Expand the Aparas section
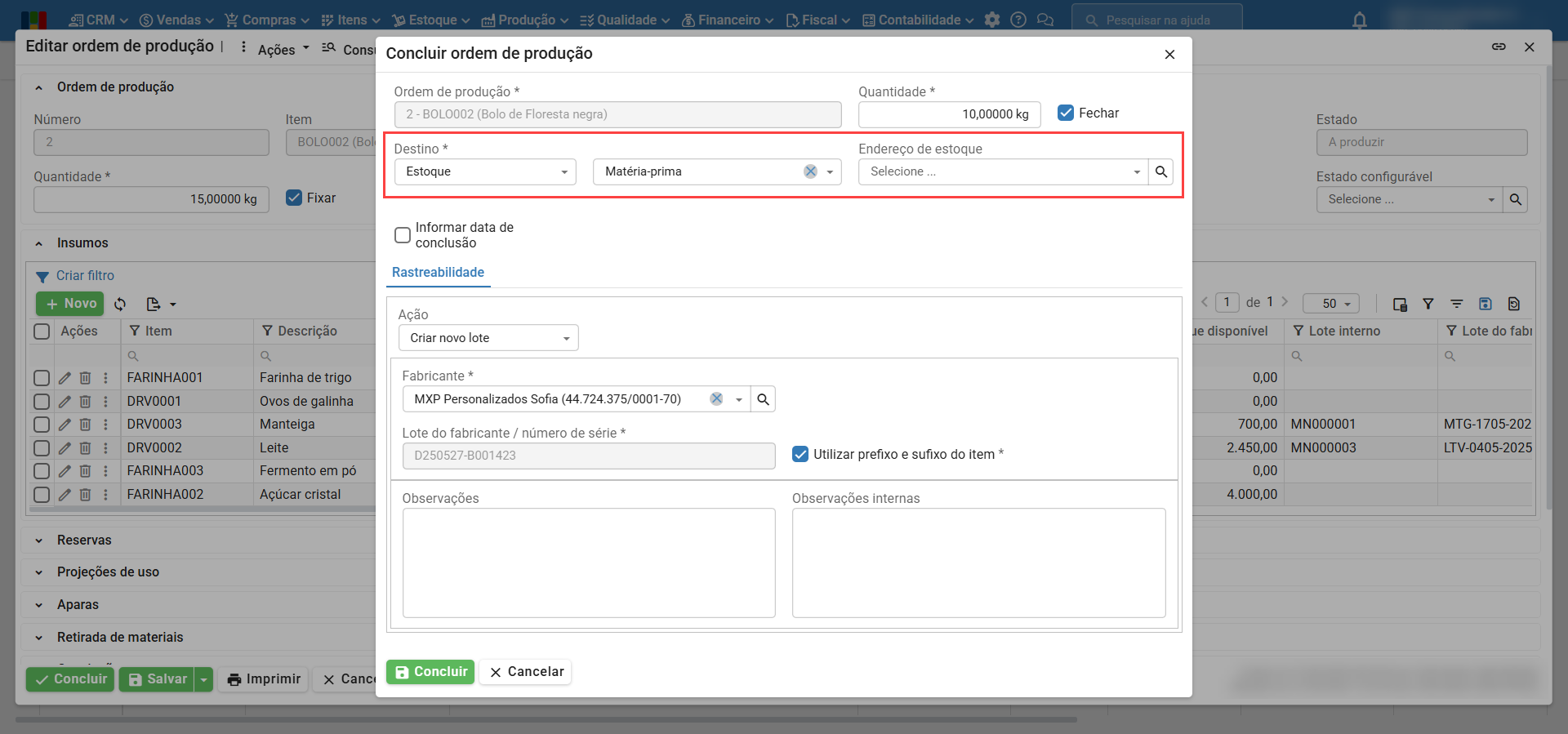 tap(78, 605)
